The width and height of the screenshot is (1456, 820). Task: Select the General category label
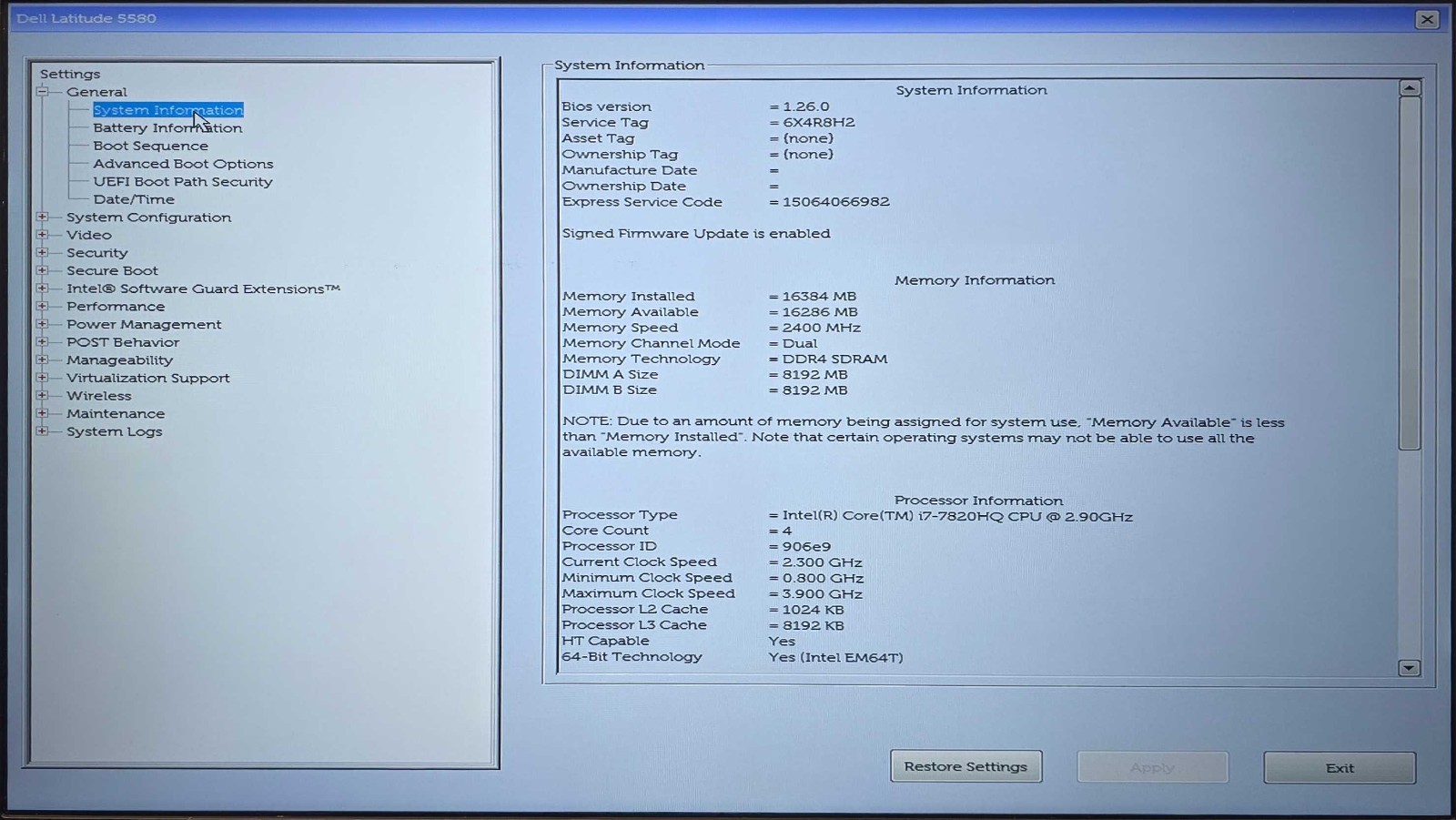tap(96, 92)
